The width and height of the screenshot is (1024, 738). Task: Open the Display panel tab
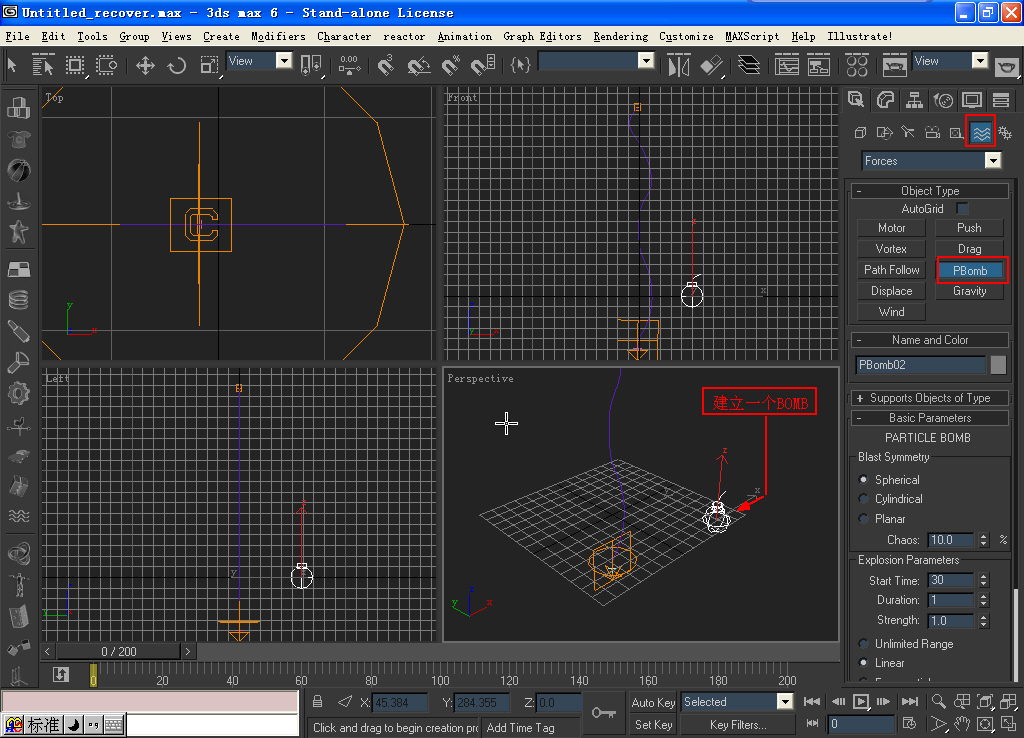[972, 100]
